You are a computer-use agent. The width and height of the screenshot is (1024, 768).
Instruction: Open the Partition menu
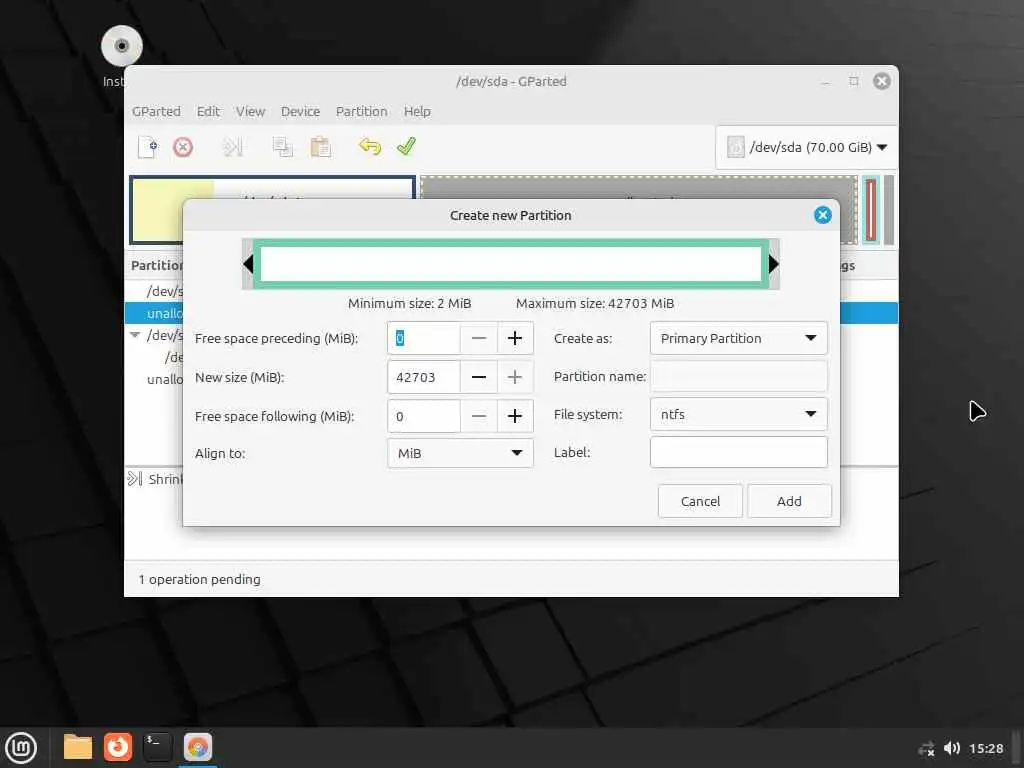(361, 111)
